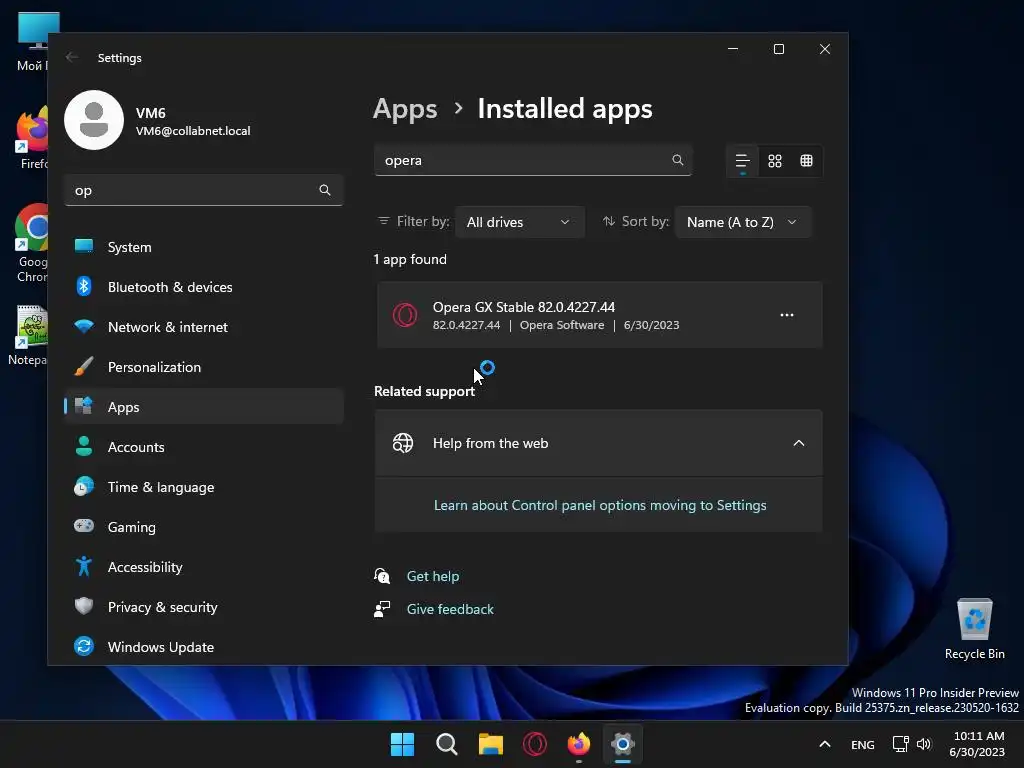Viewport: 1024px width, 768px height.
Task: Open Privacy & security settings
Action: coord(204,607)
